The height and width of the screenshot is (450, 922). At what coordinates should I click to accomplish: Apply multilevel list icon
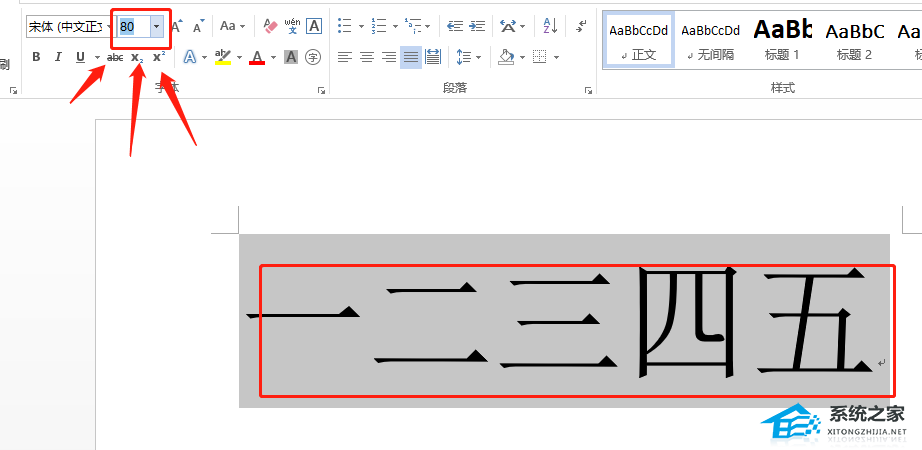click(414, 26)
